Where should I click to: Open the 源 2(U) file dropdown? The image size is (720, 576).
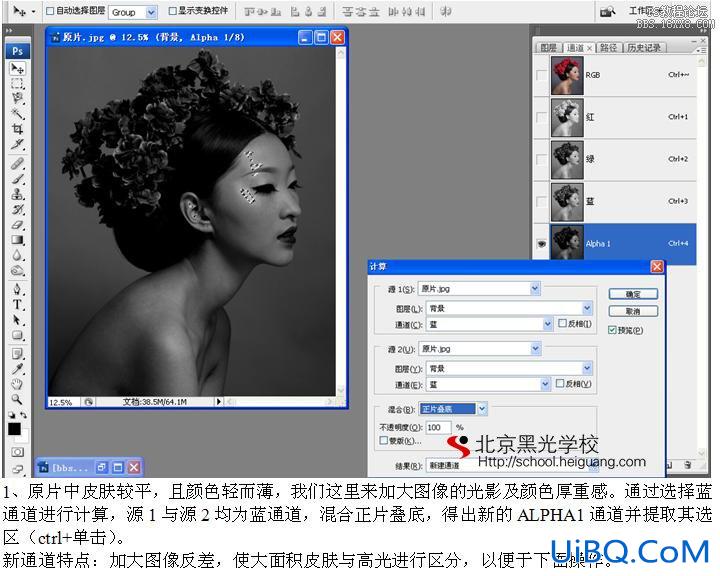point(535,349)
